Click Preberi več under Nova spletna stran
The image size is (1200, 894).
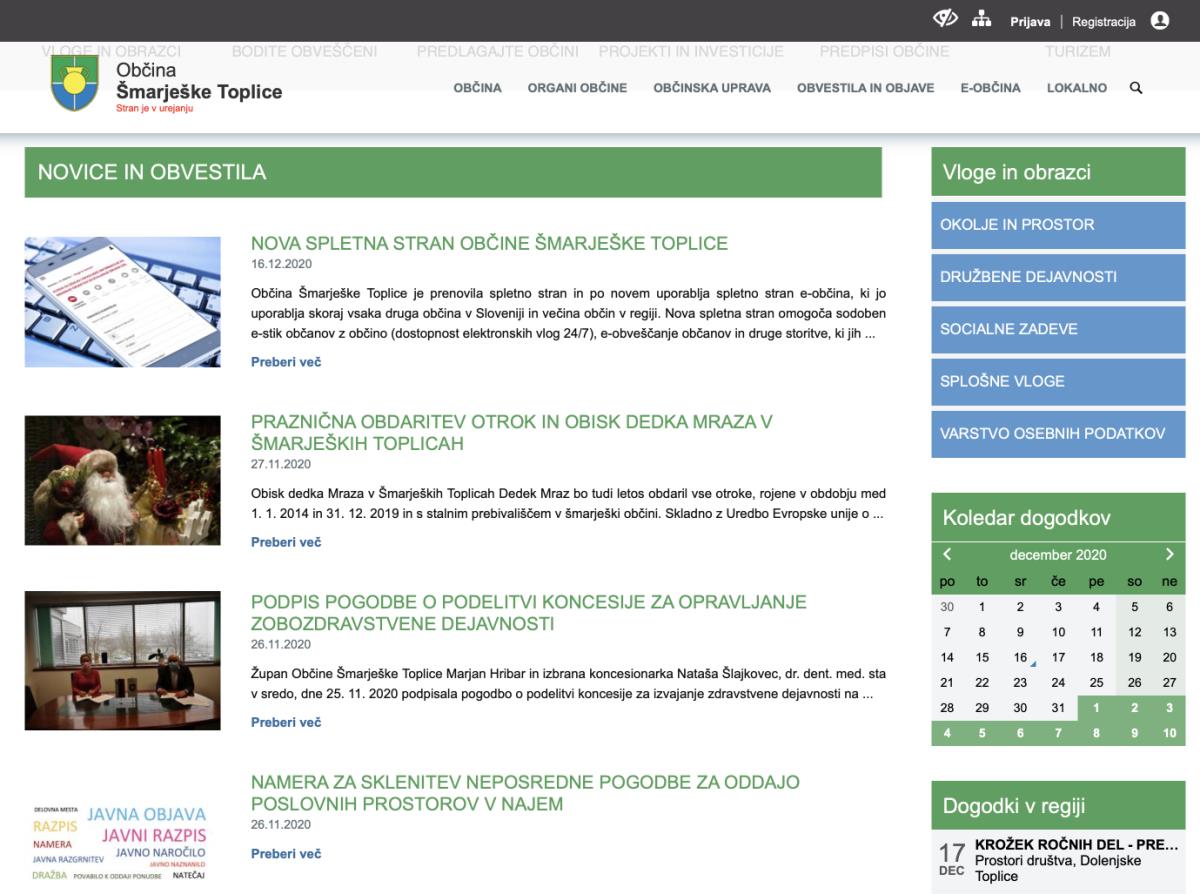[286, 362]
